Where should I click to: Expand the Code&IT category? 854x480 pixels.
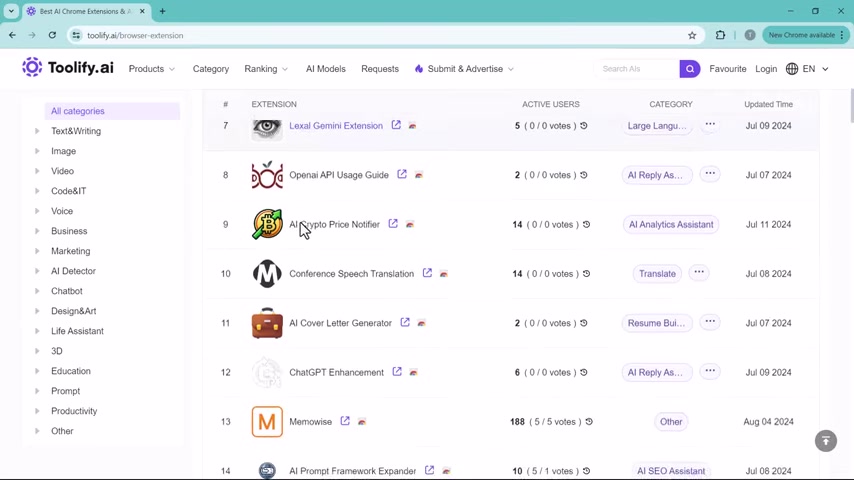coord(37,191)
